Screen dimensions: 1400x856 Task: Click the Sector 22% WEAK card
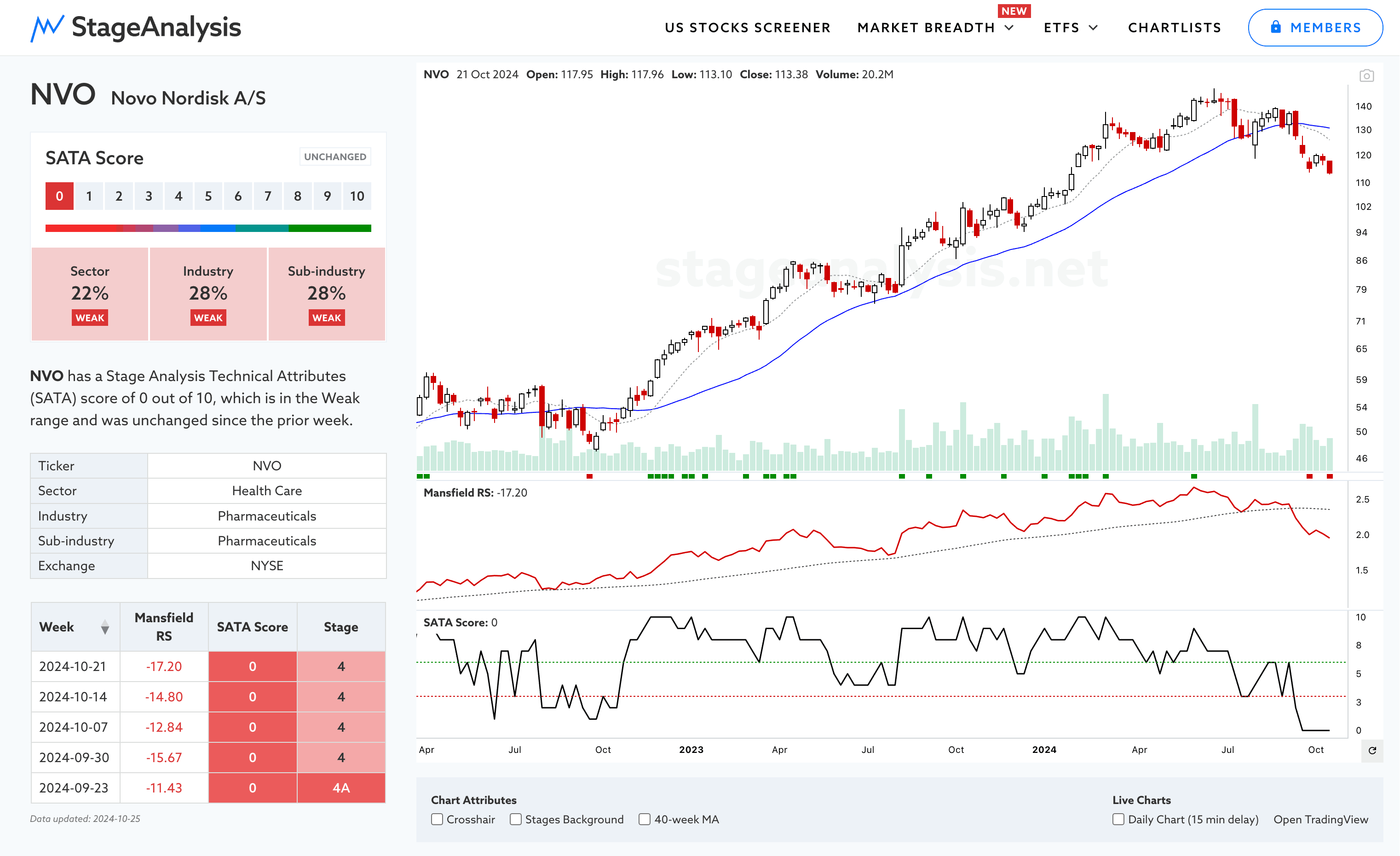[x=90, y=294]
